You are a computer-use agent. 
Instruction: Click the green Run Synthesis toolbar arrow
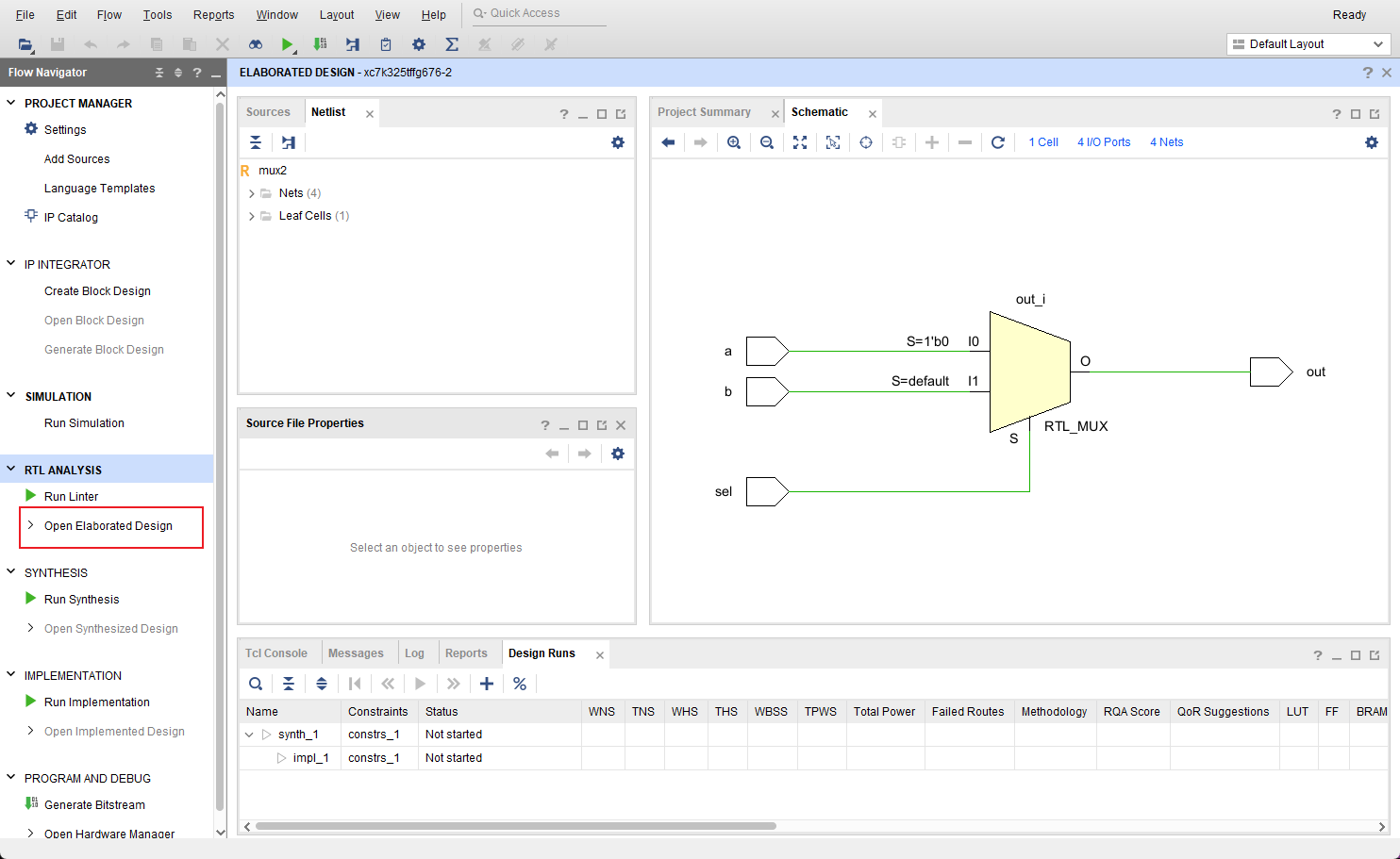coord(287,44)
